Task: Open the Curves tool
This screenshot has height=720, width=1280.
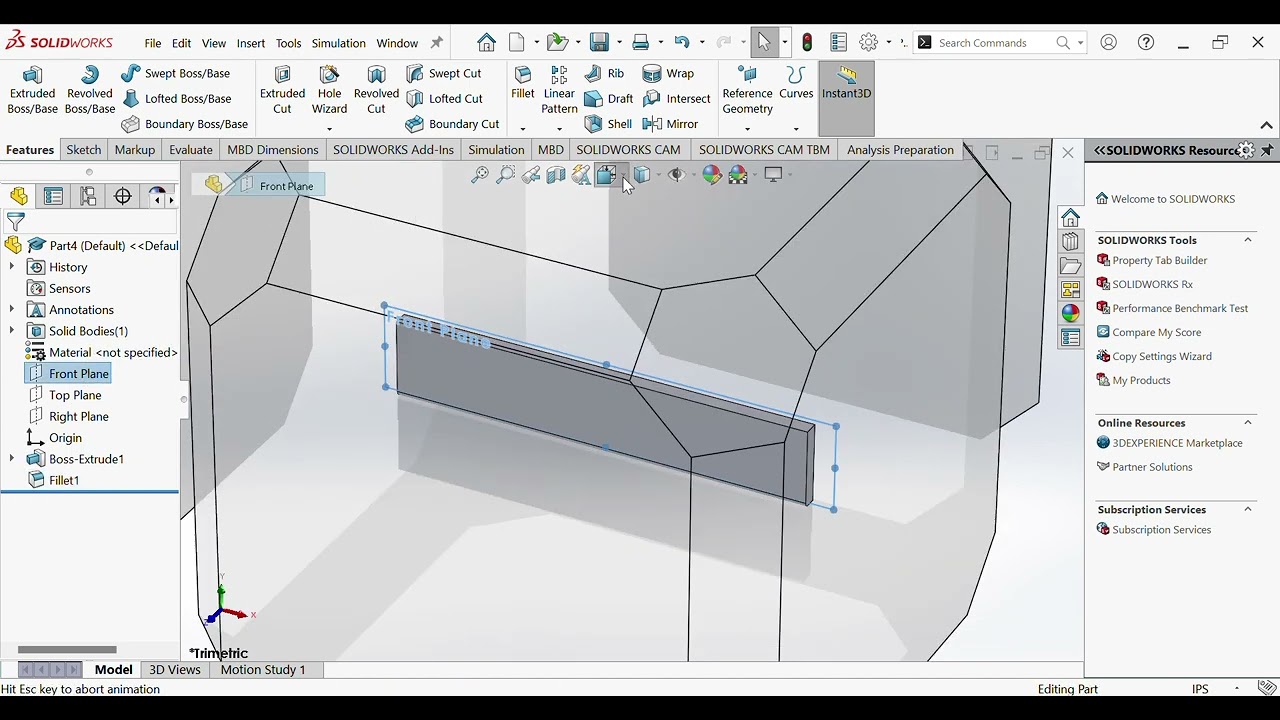Action: tap(796, 84)
